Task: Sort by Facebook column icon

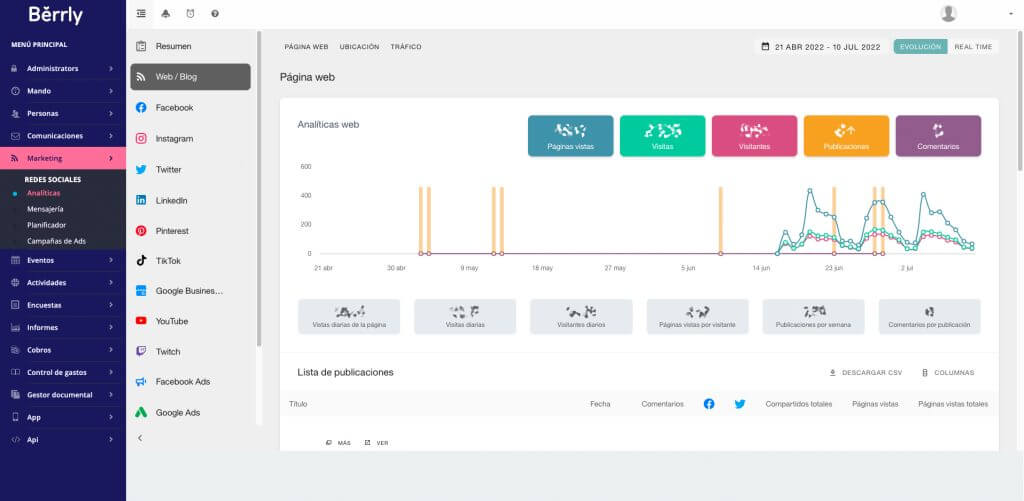Action: [709, 404]
